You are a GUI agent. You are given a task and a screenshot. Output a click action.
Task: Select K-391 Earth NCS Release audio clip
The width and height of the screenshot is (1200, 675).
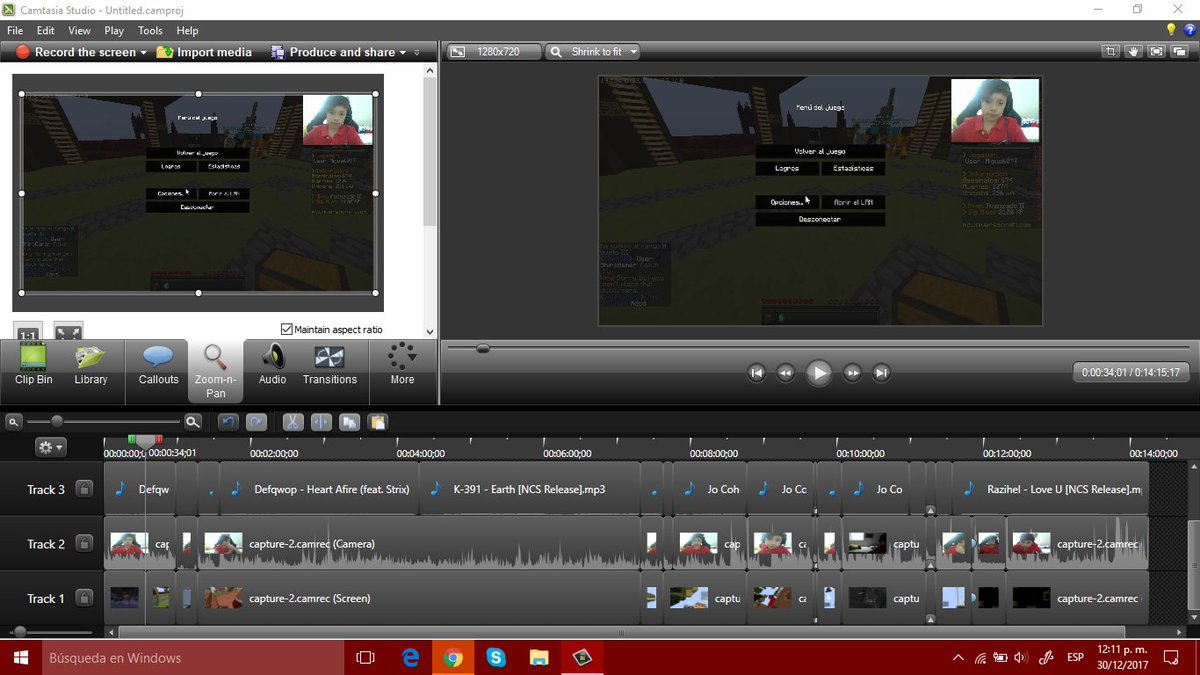529,489
